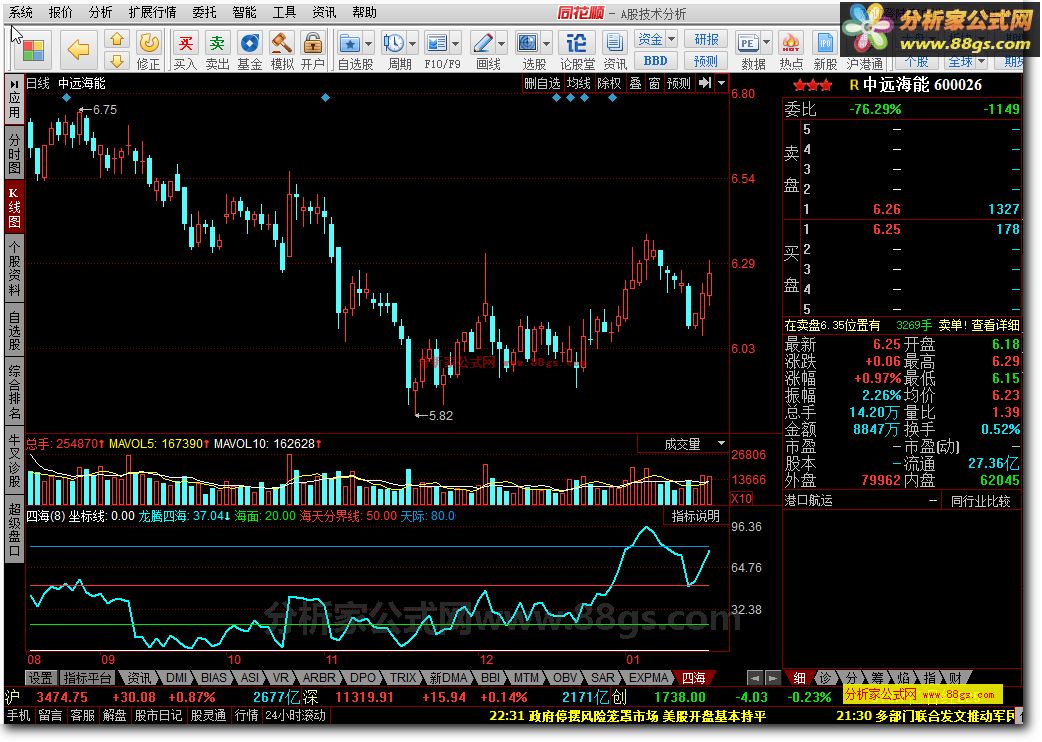The height and width of the screenshot is (742, 1042).
Task: Click the 模拟 gavel icon
Action: 282,44
